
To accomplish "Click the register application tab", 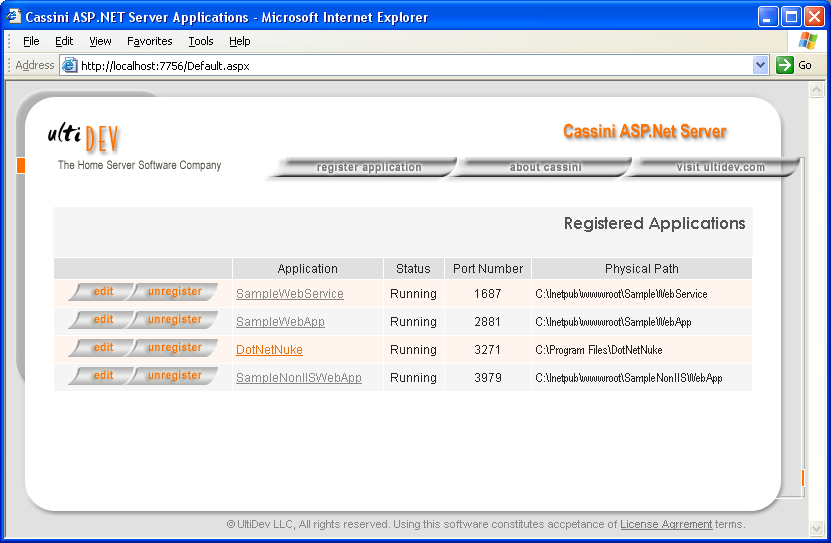I will (369, 167).
